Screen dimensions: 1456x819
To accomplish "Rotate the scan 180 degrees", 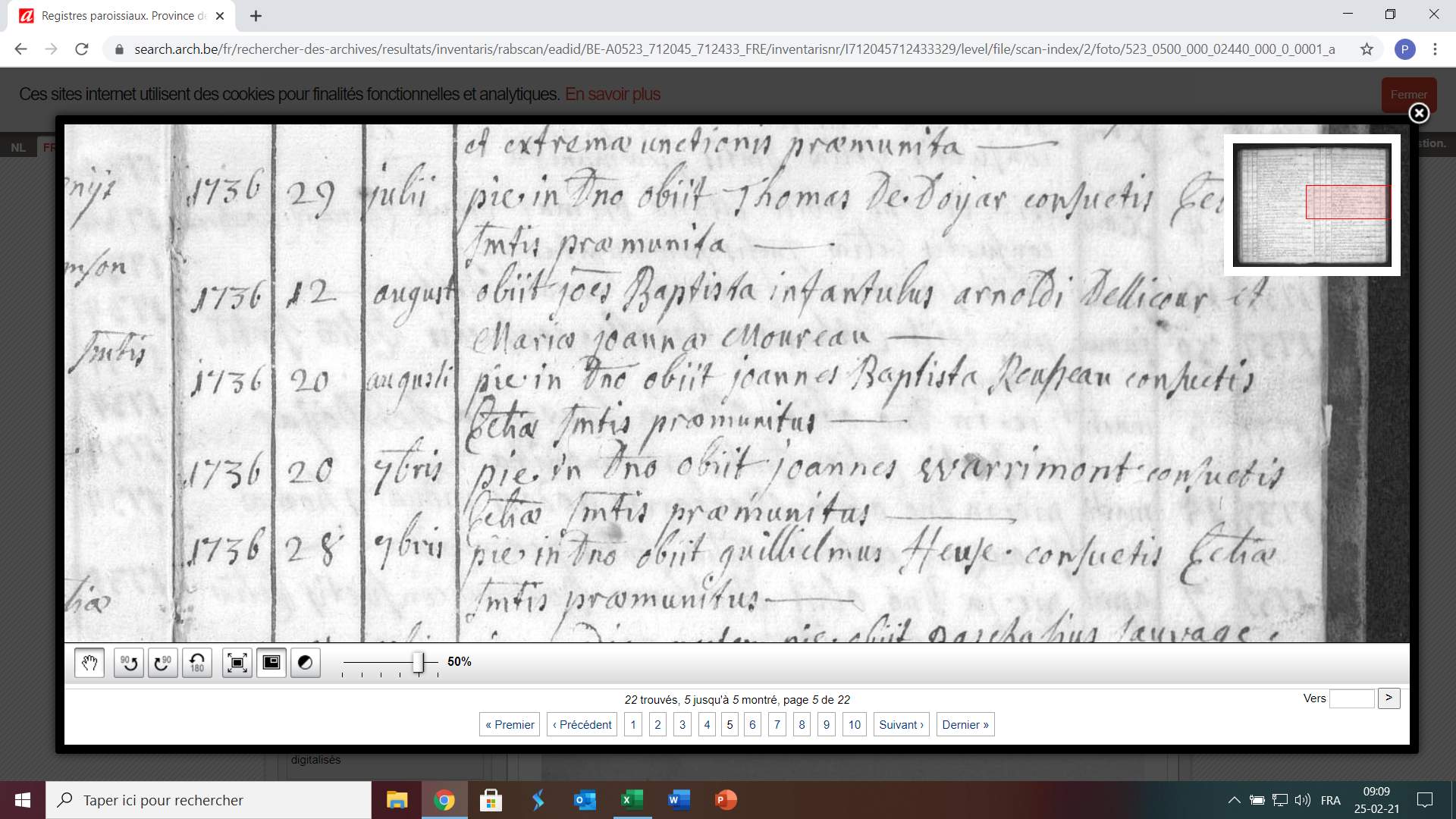I will point(197,663).
